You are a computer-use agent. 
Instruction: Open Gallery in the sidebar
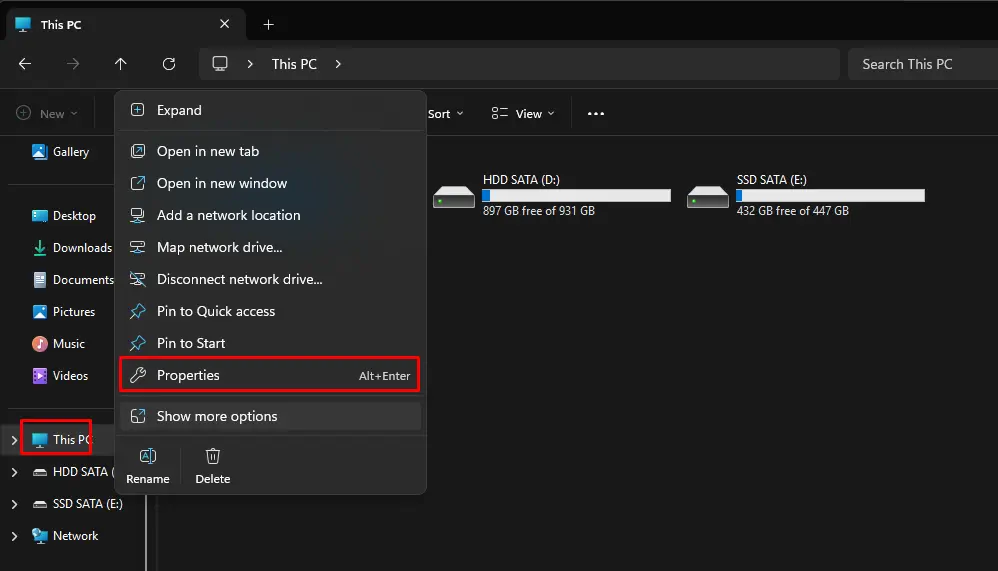click(x=60, y=152)
